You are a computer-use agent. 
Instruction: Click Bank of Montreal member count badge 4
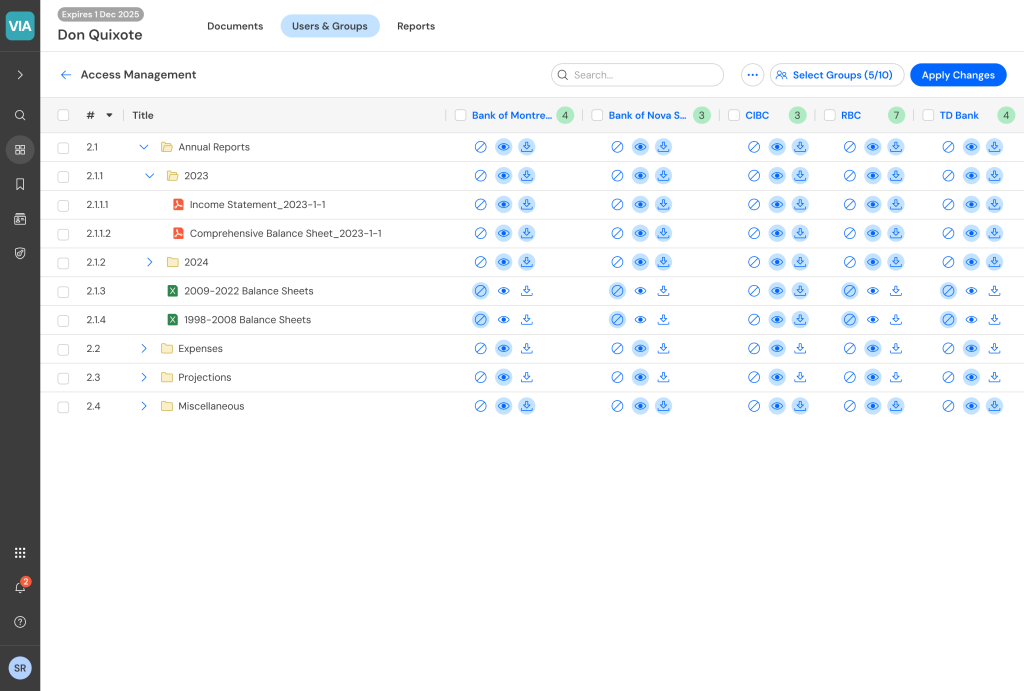pos(565,116)
